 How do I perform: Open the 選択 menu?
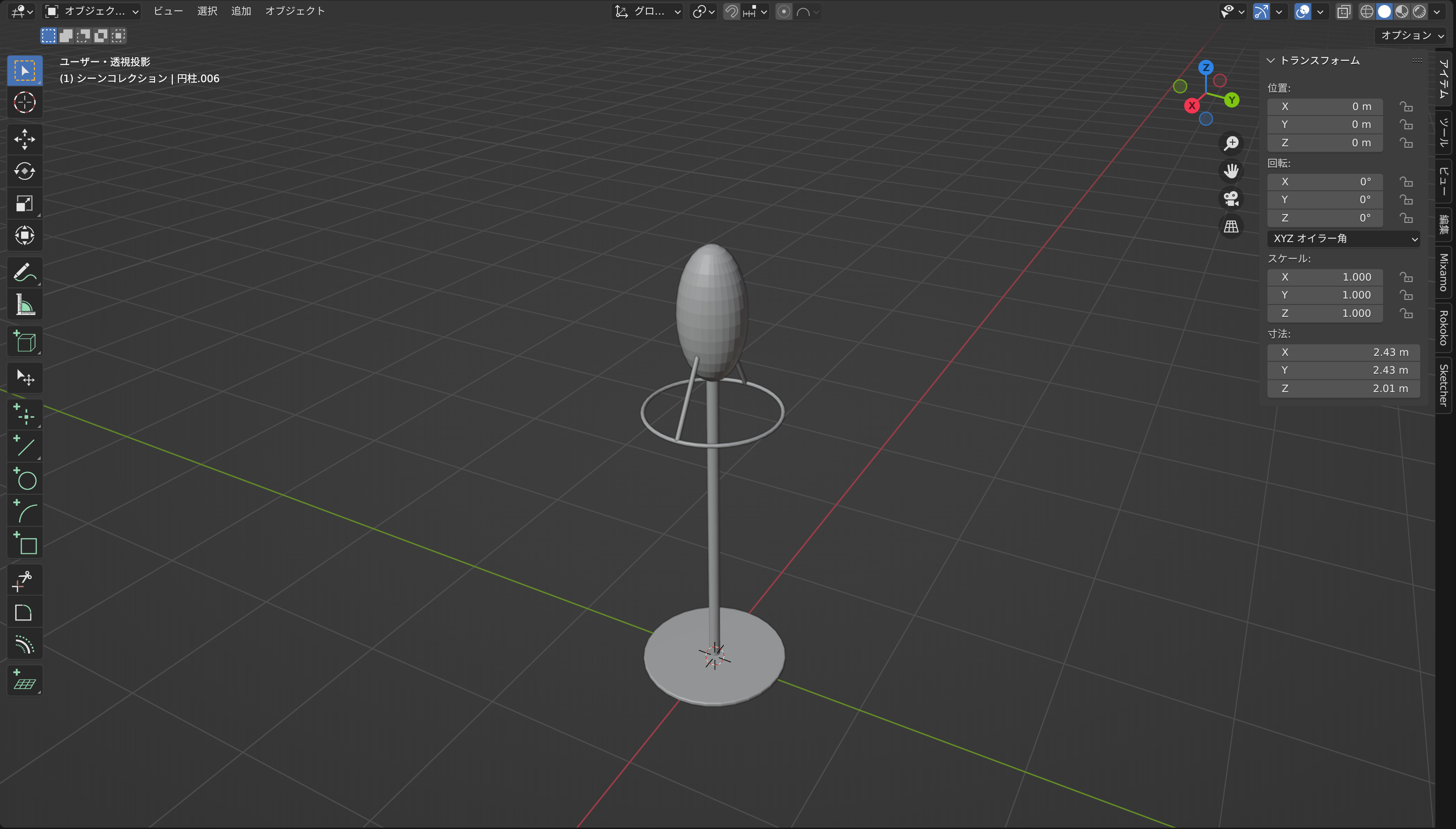[207, 11]
